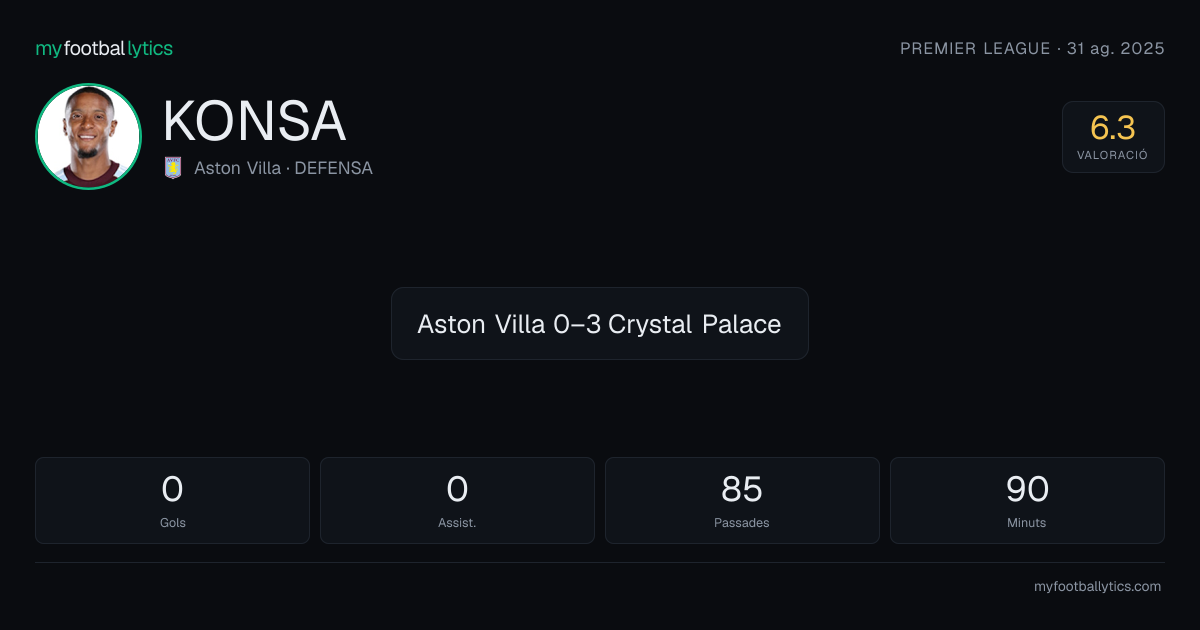
Task: Click the Aston Villa club crest icon
Action: pyautogui.click(x=173, y=168)
